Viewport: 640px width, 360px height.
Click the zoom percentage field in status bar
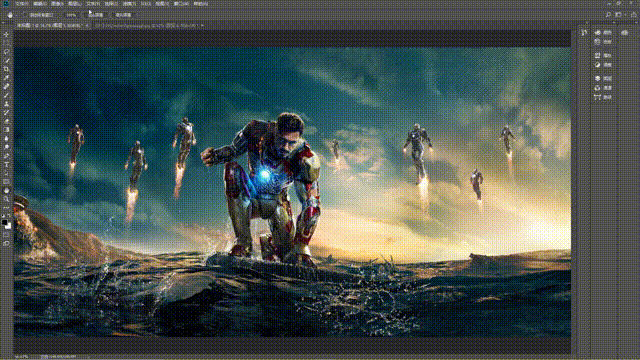click(x=21, y=357)
